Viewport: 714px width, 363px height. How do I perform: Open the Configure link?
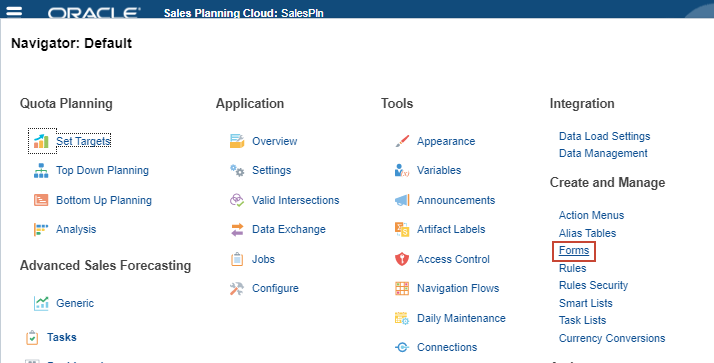pos(275,288)
